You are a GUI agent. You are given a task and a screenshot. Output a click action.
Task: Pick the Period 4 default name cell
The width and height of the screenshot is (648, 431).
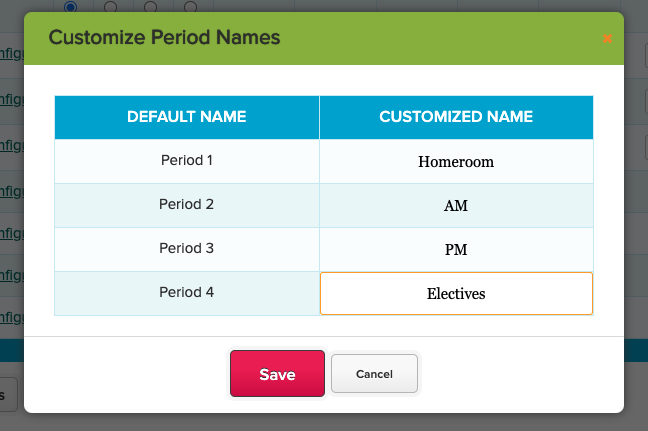[187, 293]
